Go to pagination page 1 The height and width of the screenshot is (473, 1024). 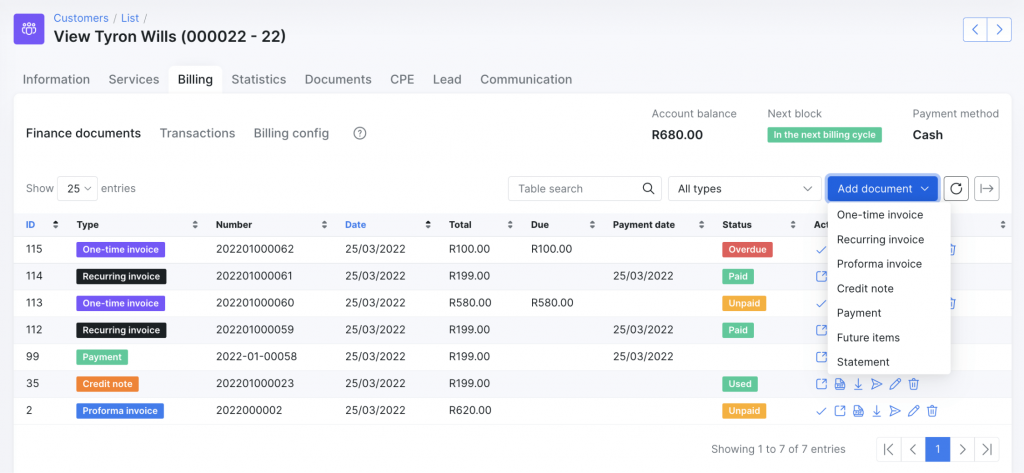point(938,449)
